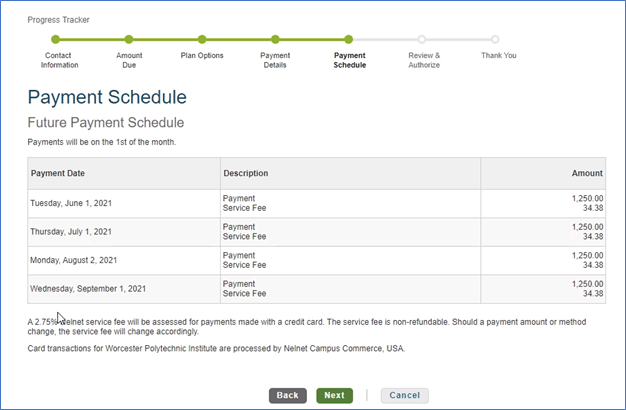
Task: Cancel the payment plan setup
Action: 404,395
